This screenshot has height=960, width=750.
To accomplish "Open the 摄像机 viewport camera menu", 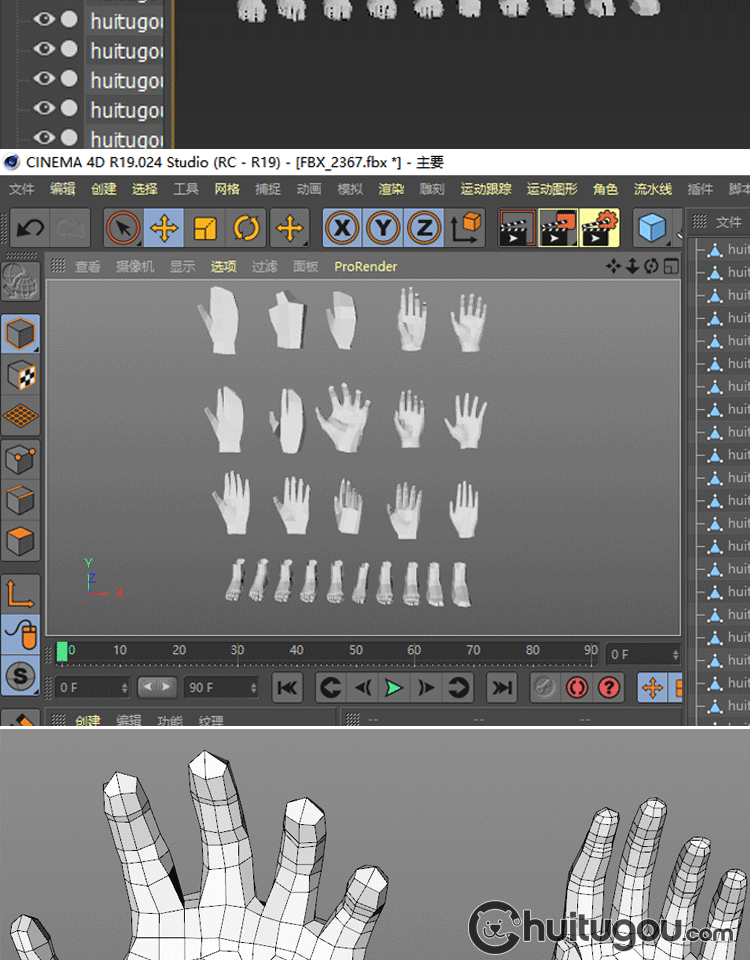I will click(x=135, y=267).
